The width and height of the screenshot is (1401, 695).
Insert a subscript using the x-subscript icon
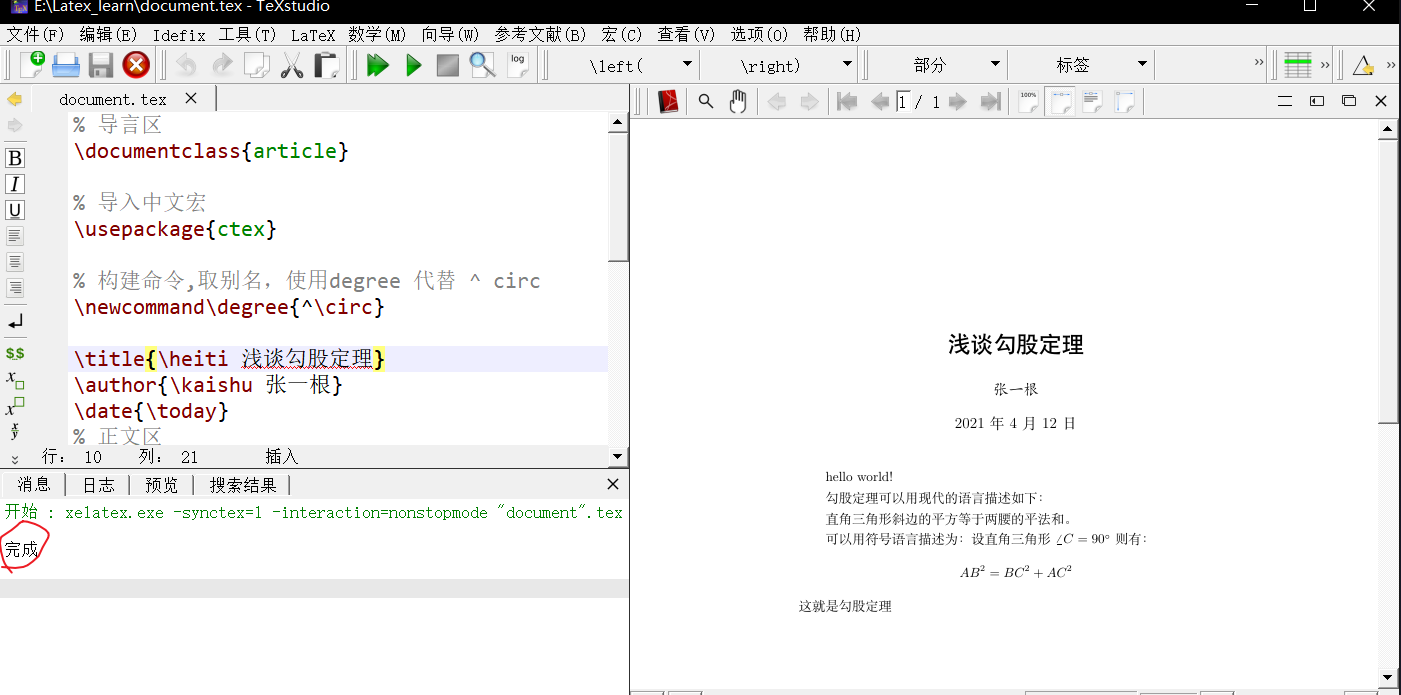pyautogui.click(x=15, y=379)
